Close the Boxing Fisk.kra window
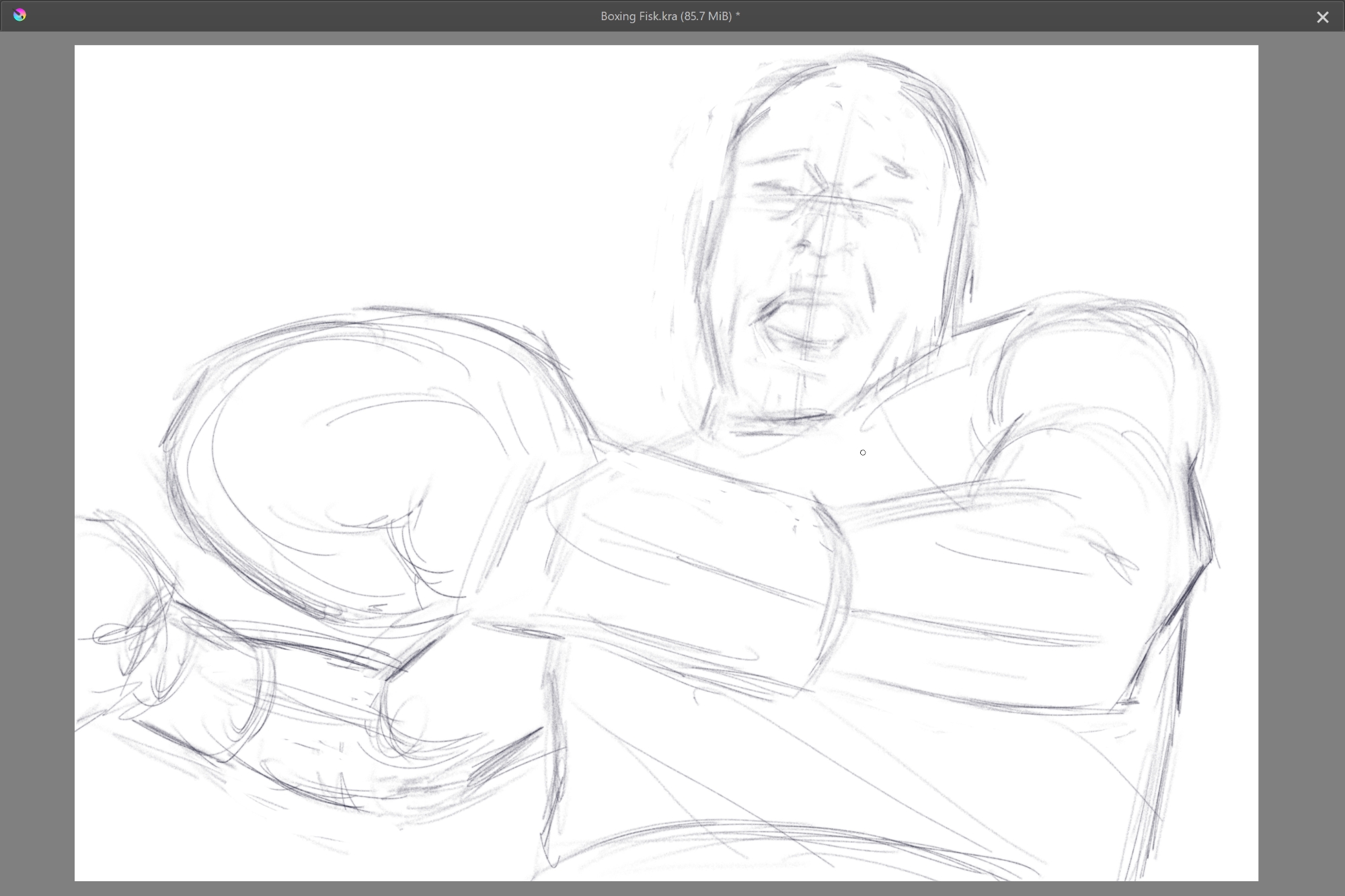The width and height of the screenshot is (1345, 896). coord(1321,17)
